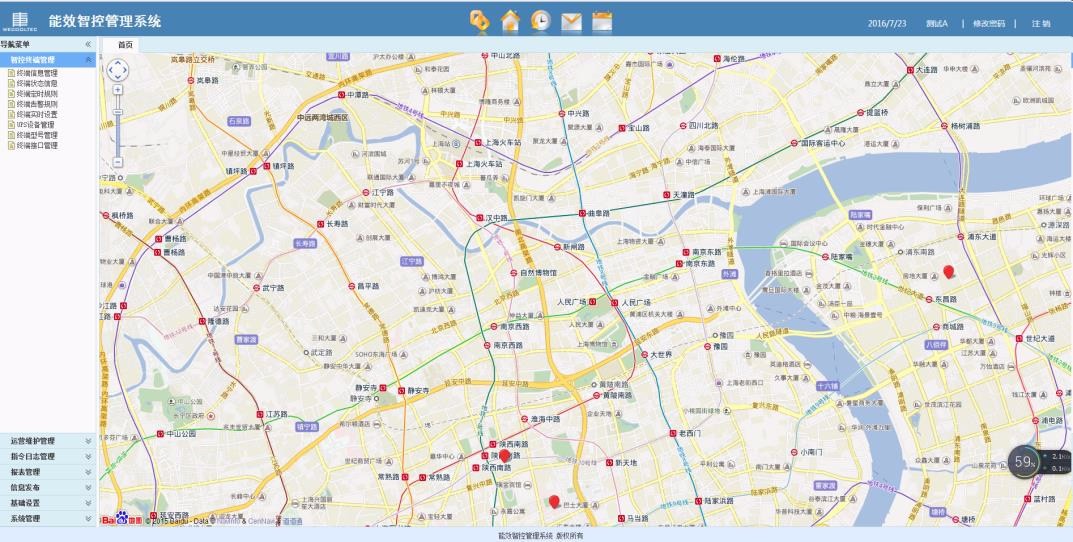
Task: Collapse the 智控终端管理 section chevron
Action: pyautogui.click(x=88, y=60)
